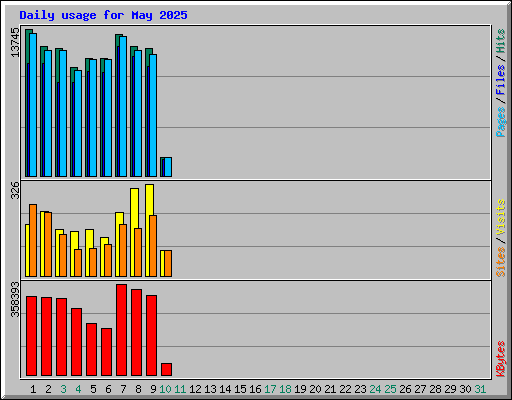Screen dimensions: 512x400
Task: Click the cyan pages bar for day 1
Action: tap(33, 105)
